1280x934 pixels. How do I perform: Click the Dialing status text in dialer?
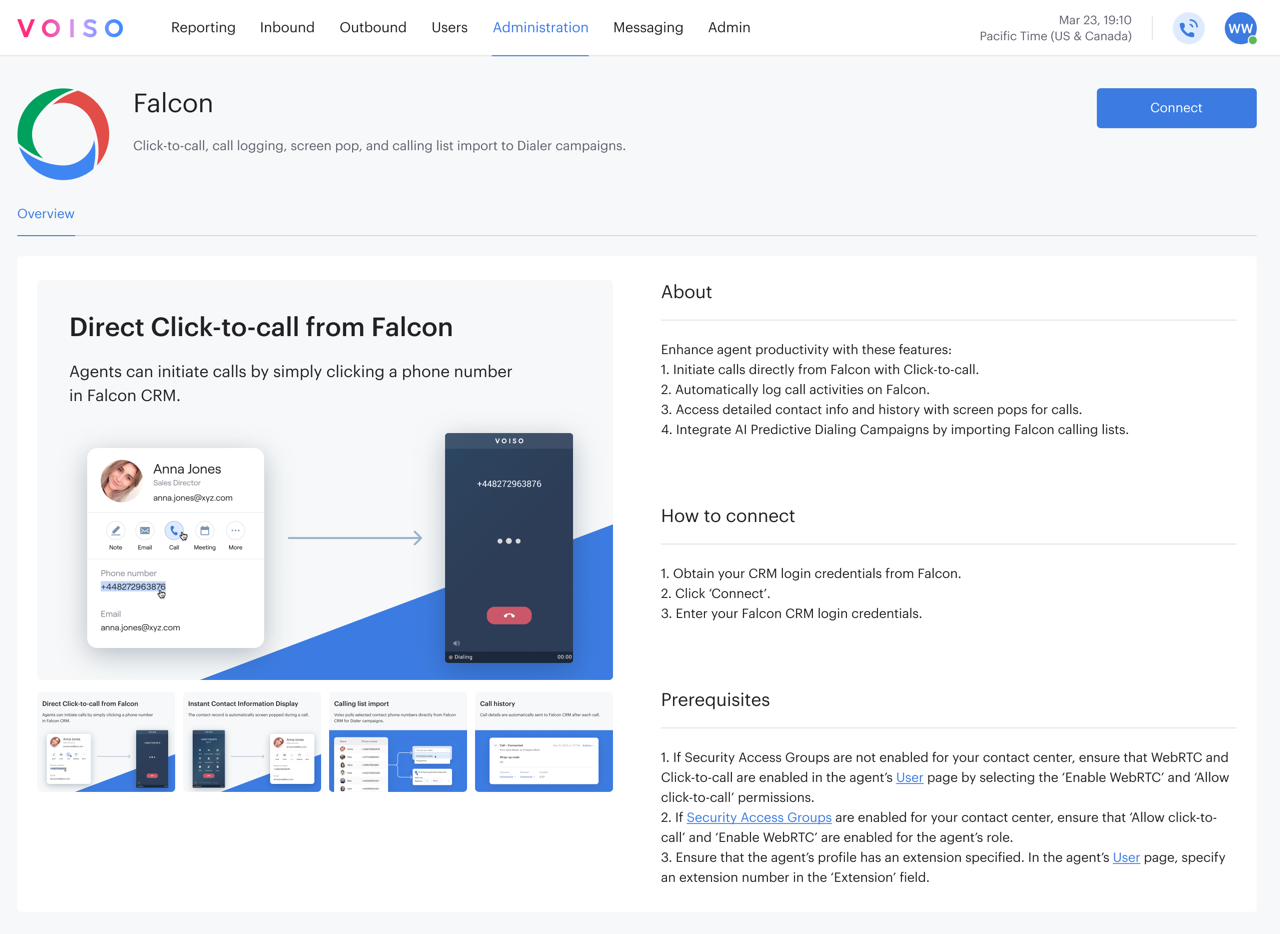463,657
